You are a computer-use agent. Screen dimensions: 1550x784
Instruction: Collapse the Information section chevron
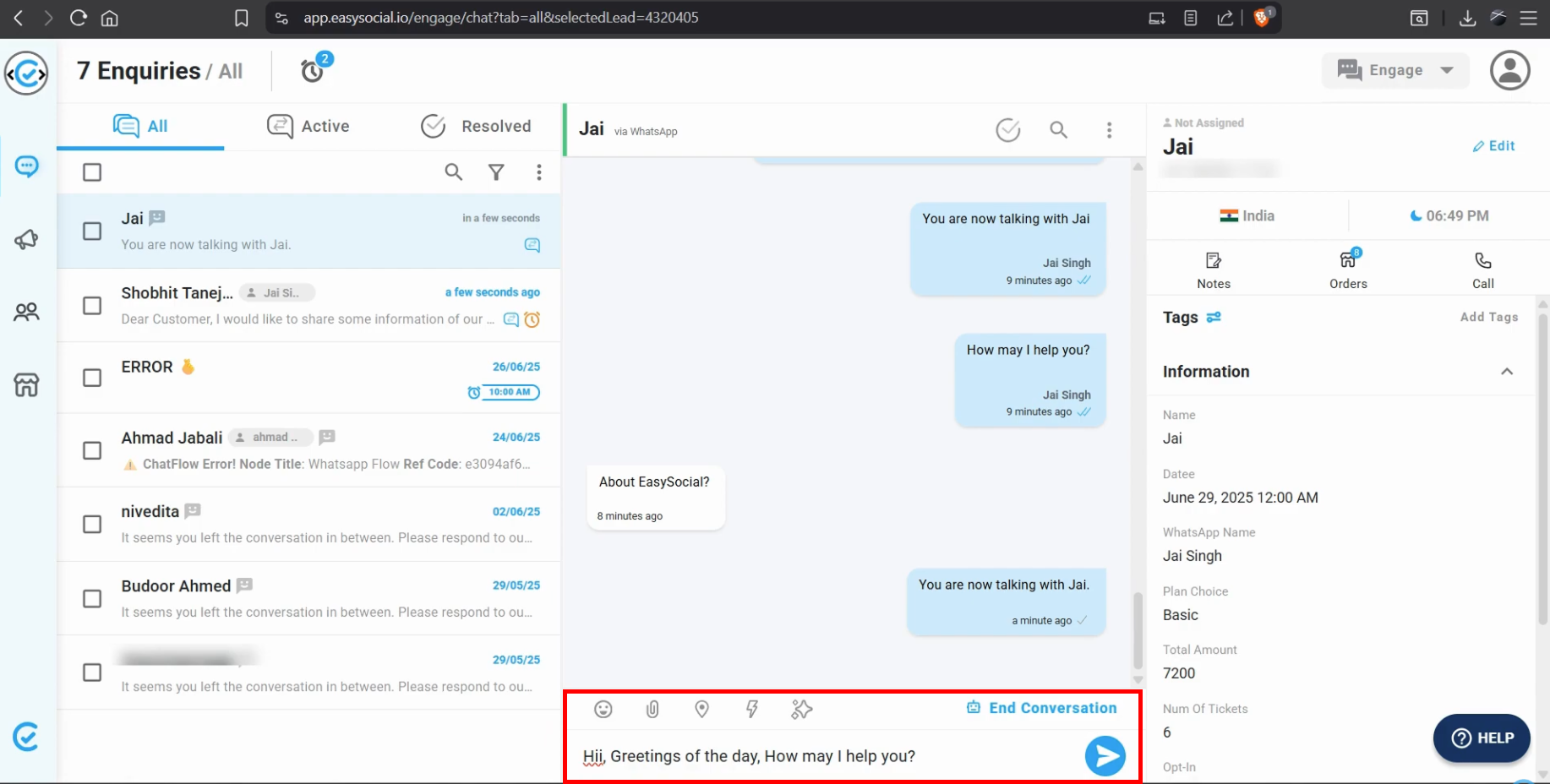pyautogui.click(x=1506, y=372)
